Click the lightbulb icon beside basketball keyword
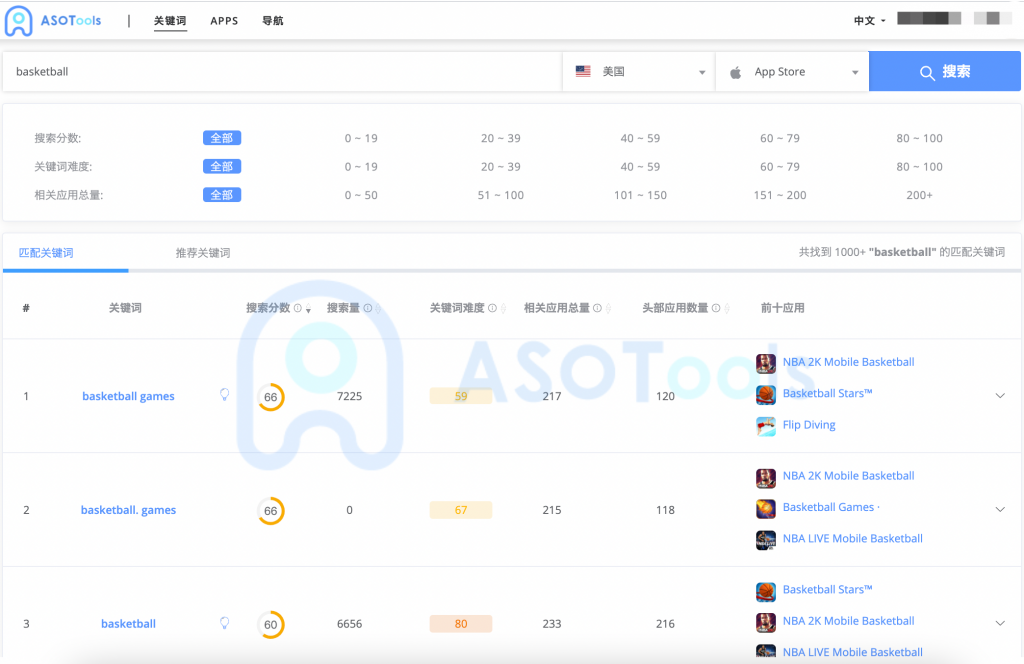The width and height of the screenshot is (1024, 664). [x=225, y=622]
